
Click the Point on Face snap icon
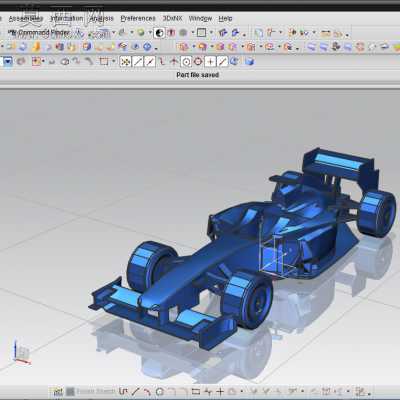point(235,61)
